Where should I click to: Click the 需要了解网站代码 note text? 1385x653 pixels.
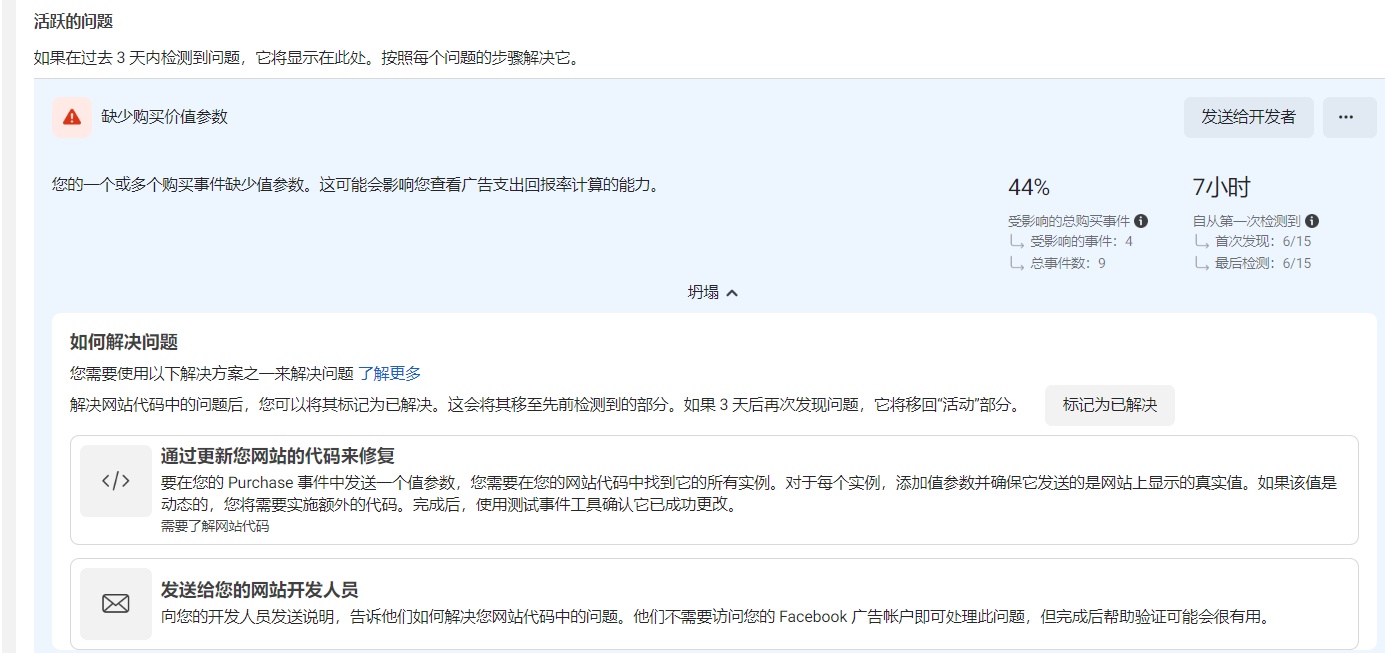[x=214, y=526]
